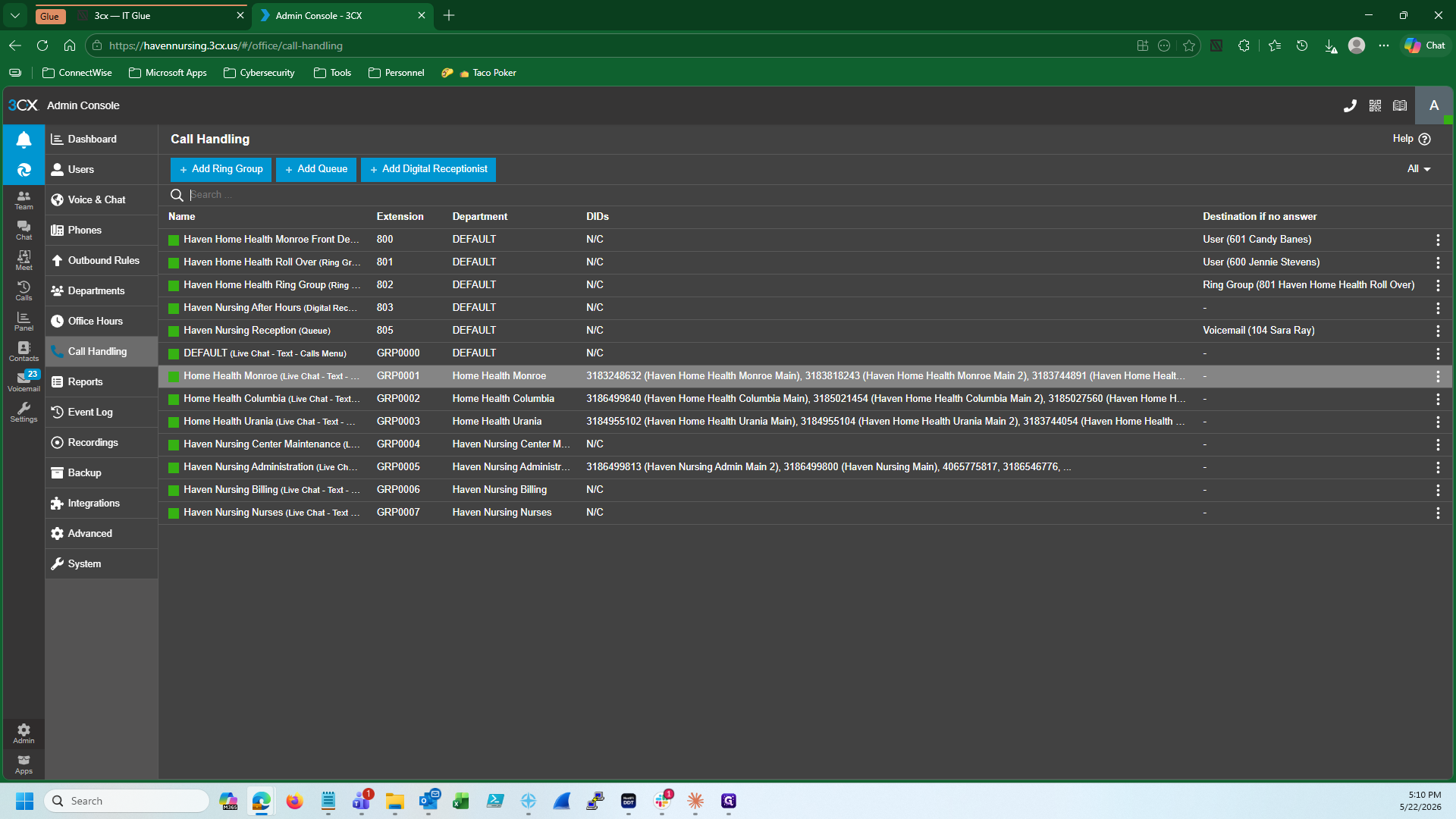This screenshot has width=1456, height=819.
Task: Open Voice & Chat in admin menu
Action: coord(102,200)
